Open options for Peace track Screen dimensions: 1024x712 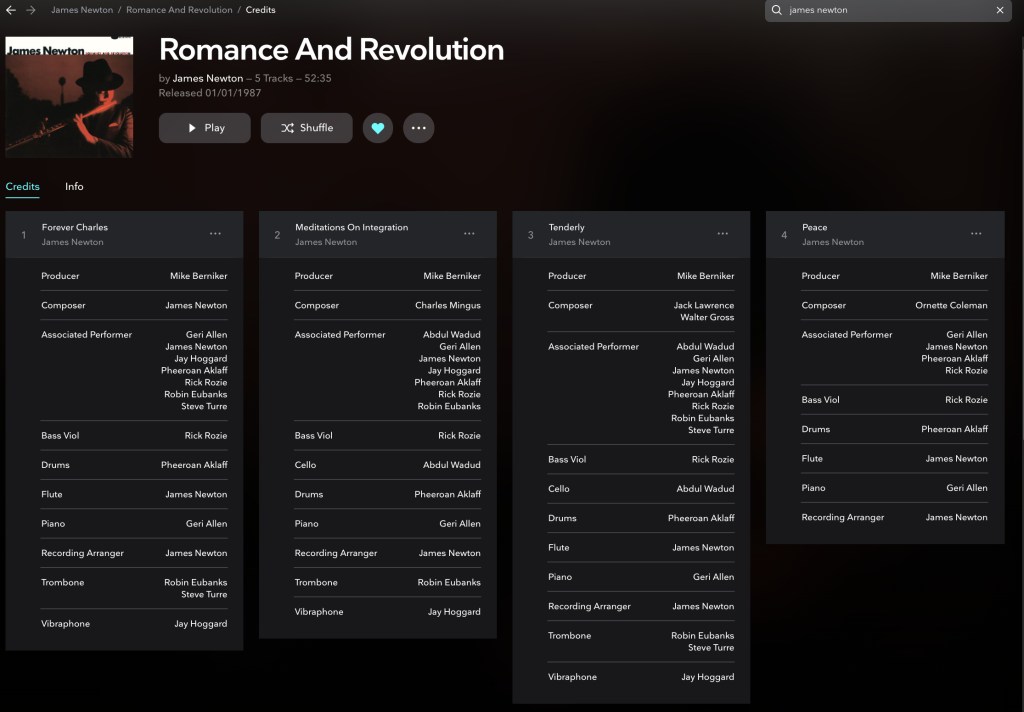point(976,234)
